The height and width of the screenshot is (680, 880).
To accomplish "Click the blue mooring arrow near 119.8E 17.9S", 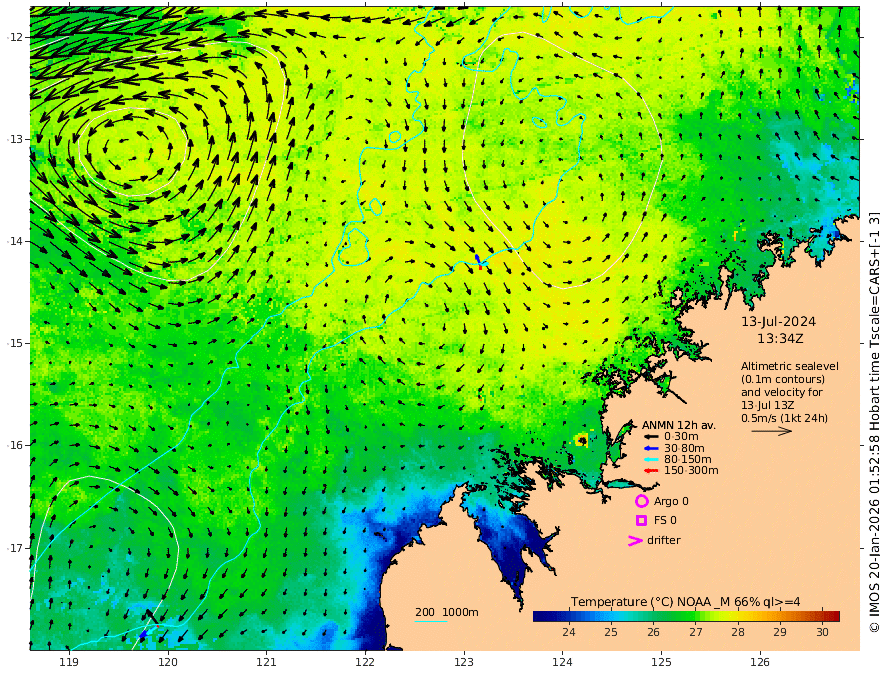I will pos(144,633).
